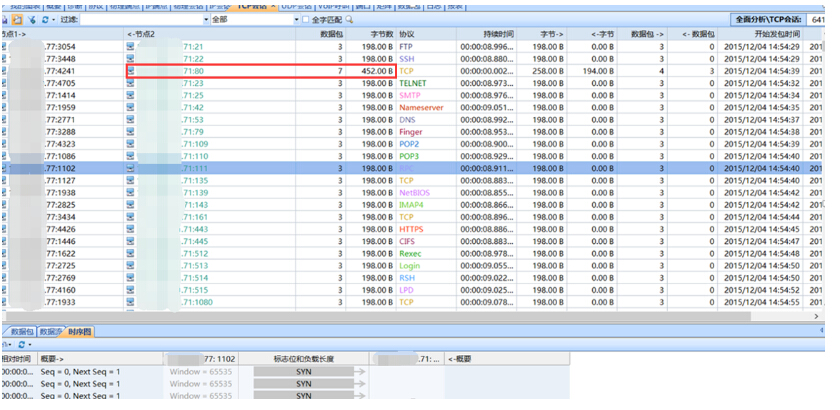The image size is (840, 410).
Task: Click the host icon in the 71:21 row
Action: [131, 47]
